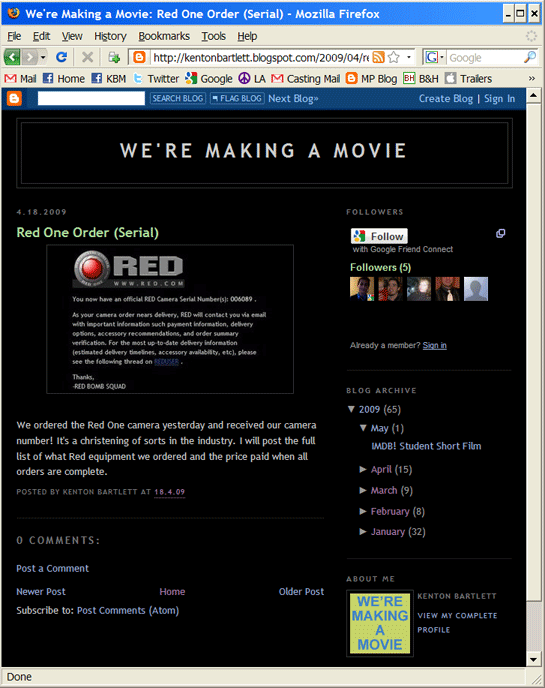Screen dimensions: 545x688
Task: Click the URL address field
Action: coord(261,57)
